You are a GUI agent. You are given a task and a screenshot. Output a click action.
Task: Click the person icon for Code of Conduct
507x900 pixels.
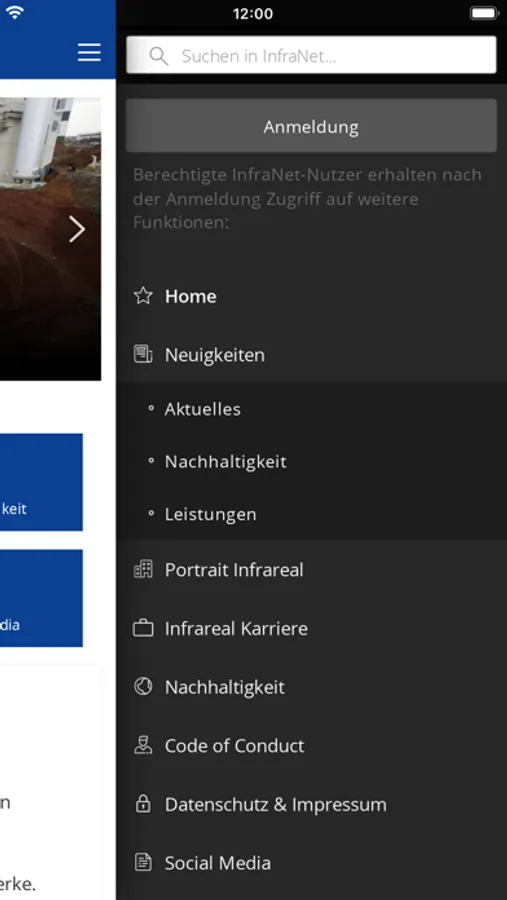tap(143, 745)
